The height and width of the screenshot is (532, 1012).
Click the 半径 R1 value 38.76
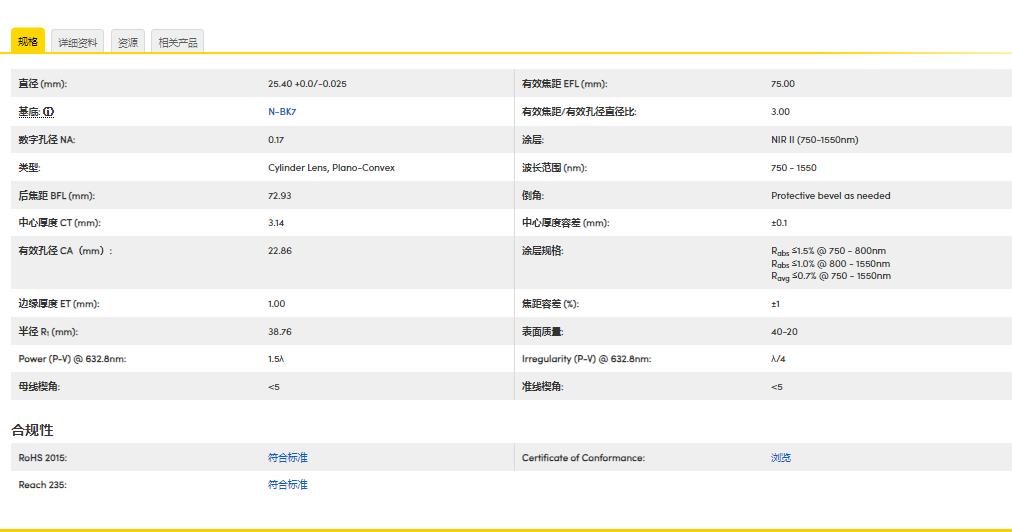point(280,332)
